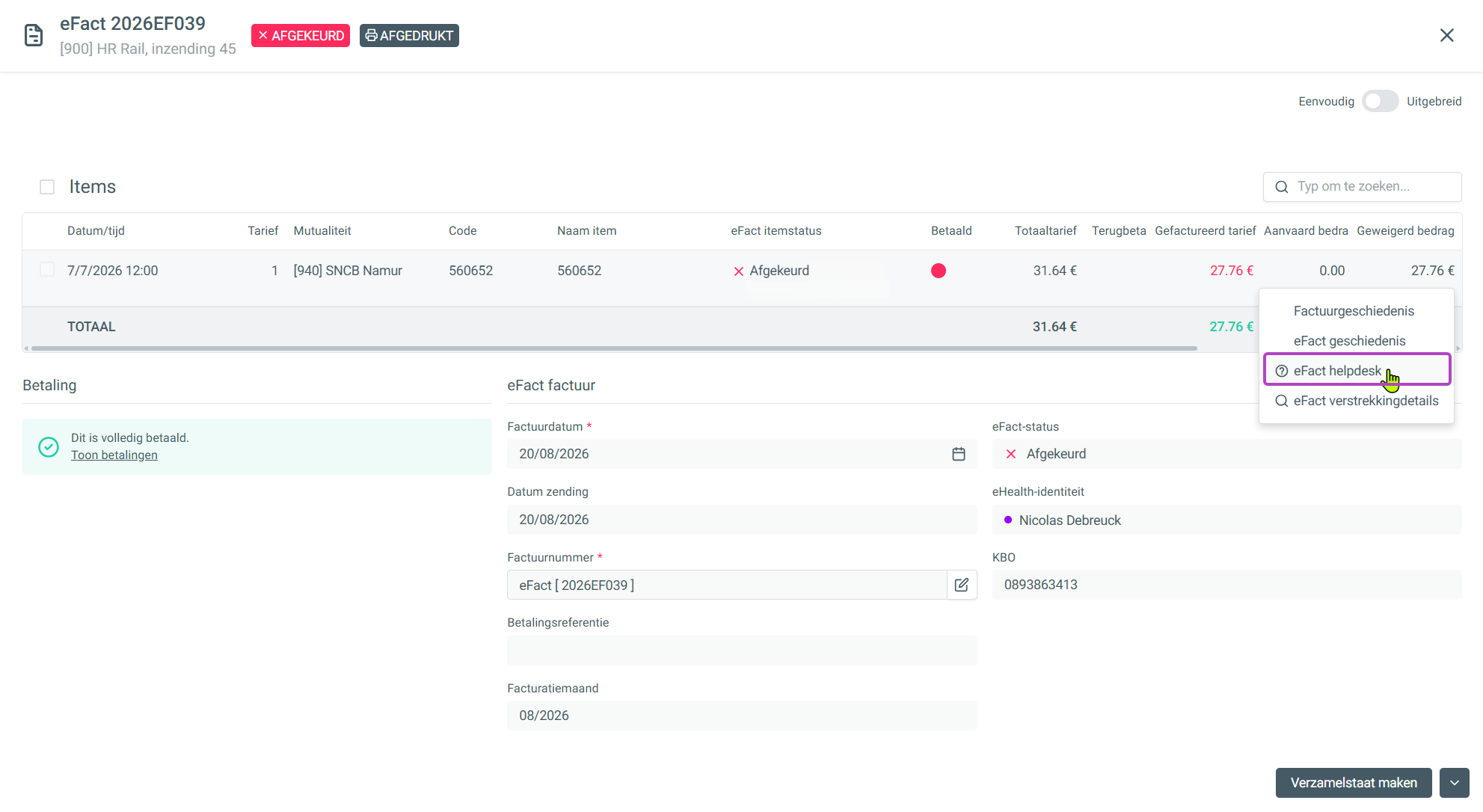Toggle Eenvoudig/Uitgebreid view switch
This screenshot has width=1483, height=812.
[x=1380, y=101]
